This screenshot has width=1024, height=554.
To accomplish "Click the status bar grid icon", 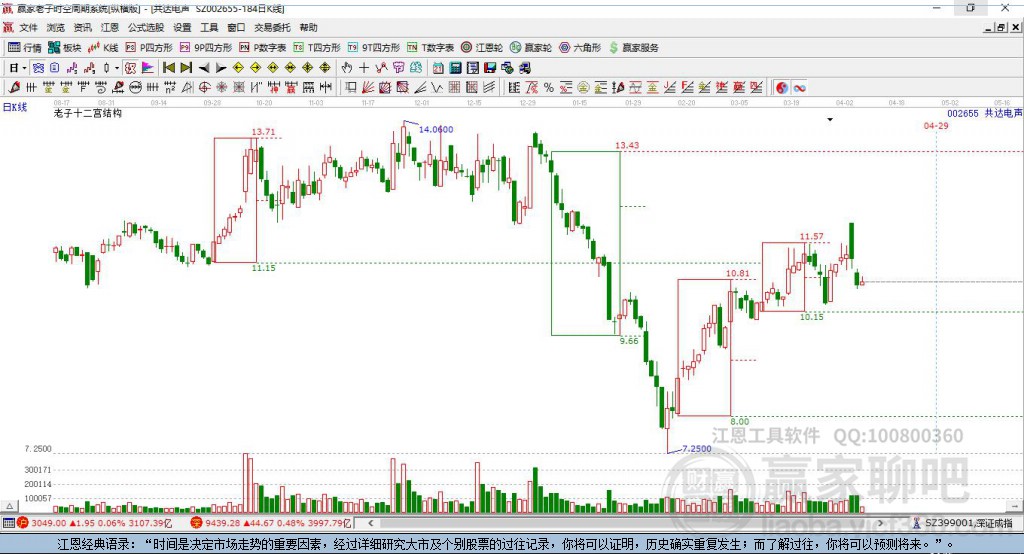I will 8,523.
